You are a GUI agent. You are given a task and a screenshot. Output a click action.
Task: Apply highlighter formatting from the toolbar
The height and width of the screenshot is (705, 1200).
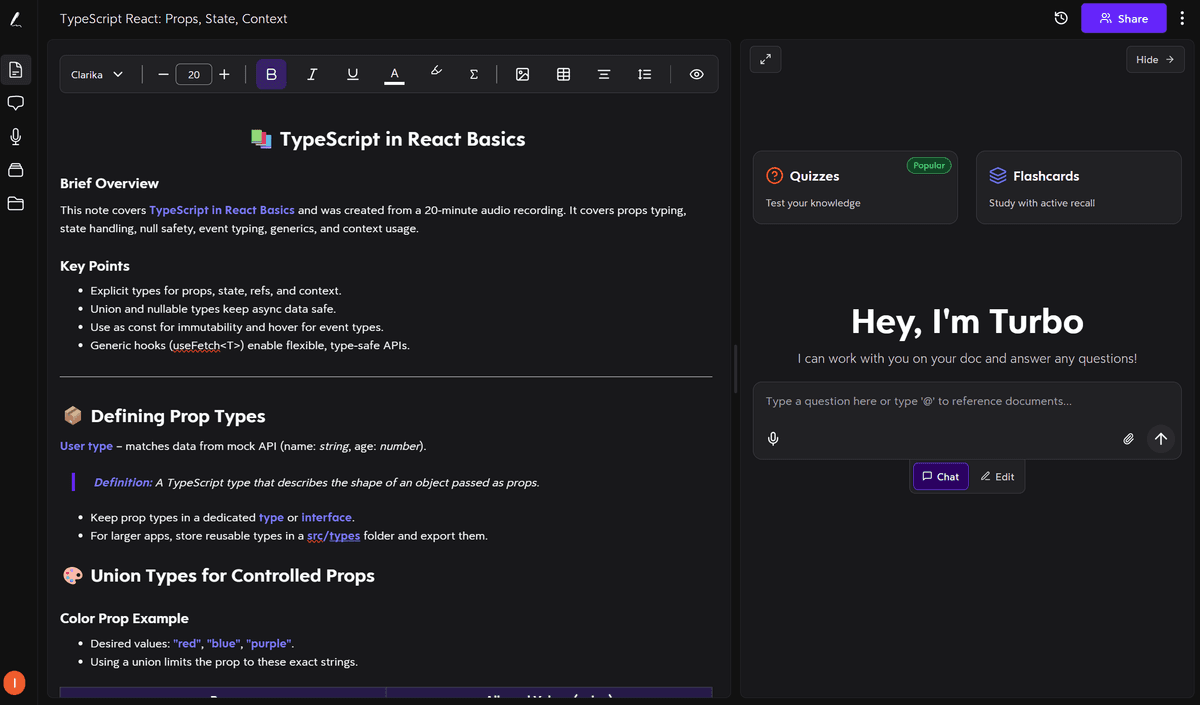click(x=435, y=73)
